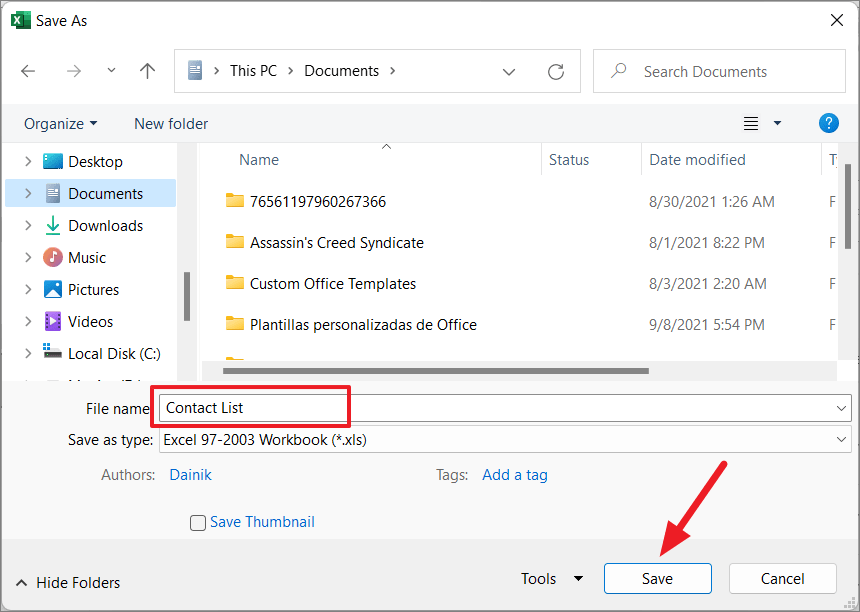The width and height of the screenshot is (860, 612).
Task: Refresh the Documents folder listing
Action: tap(556, 72)
